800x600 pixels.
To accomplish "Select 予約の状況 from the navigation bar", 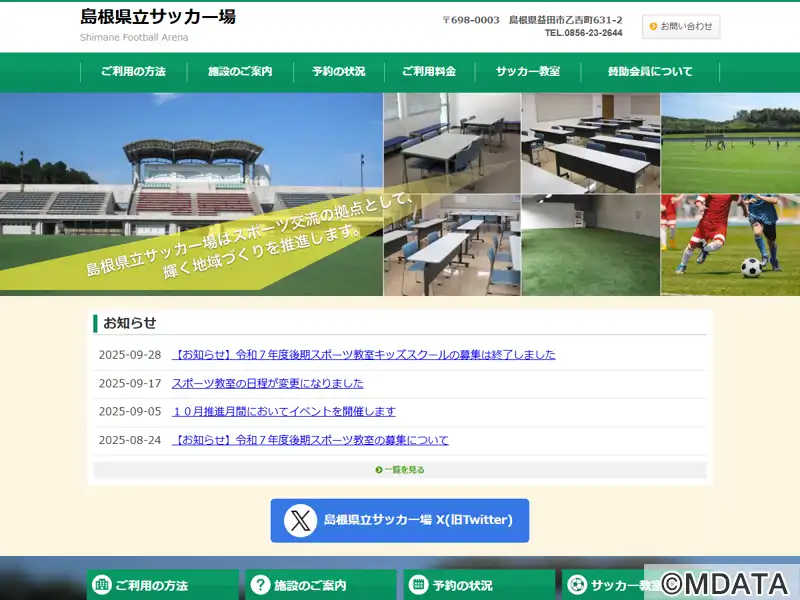I will pyautogui.click(x=338, y=72).
